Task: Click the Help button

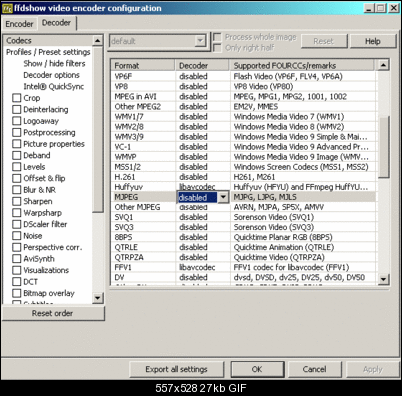Action: (x=373, y=41)
